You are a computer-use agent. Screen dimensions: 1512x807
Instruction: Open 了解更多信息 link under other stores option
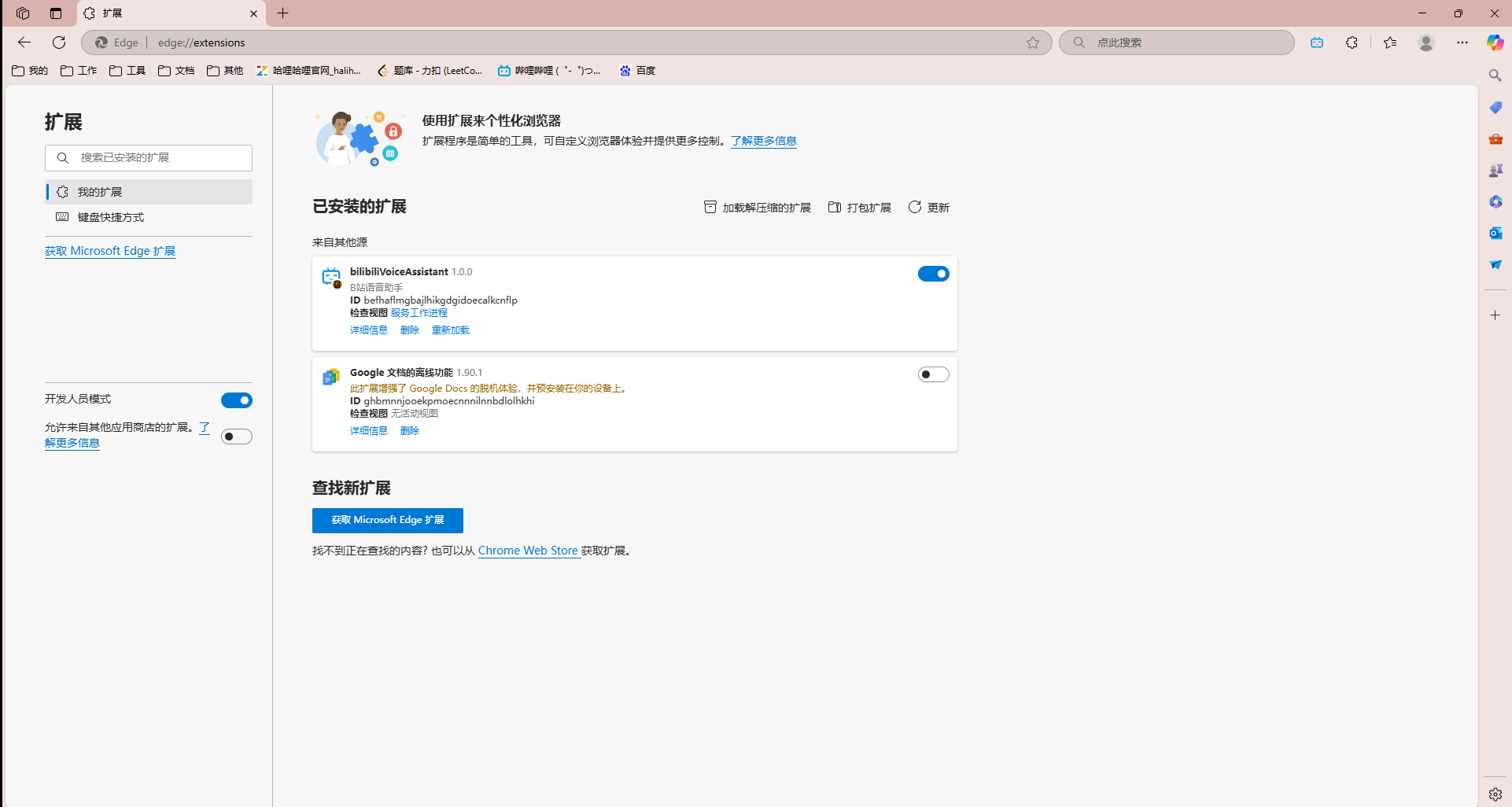click(72, 443)
